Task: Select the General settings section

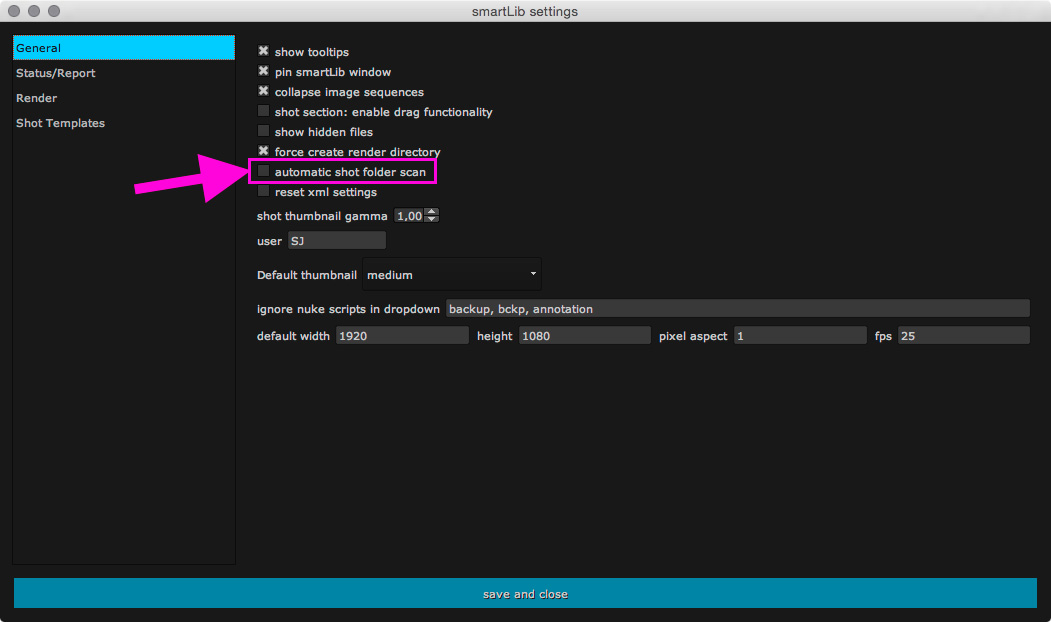Action: click(123, 48)
